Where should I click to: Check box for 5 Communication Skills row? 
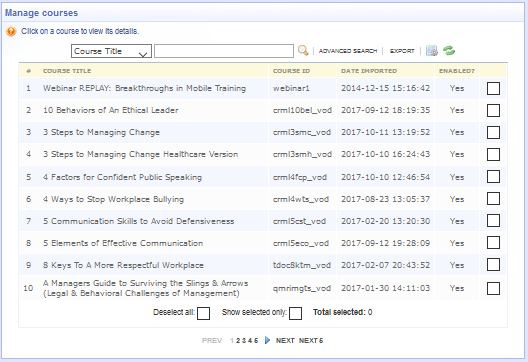(x=493, y=221)
